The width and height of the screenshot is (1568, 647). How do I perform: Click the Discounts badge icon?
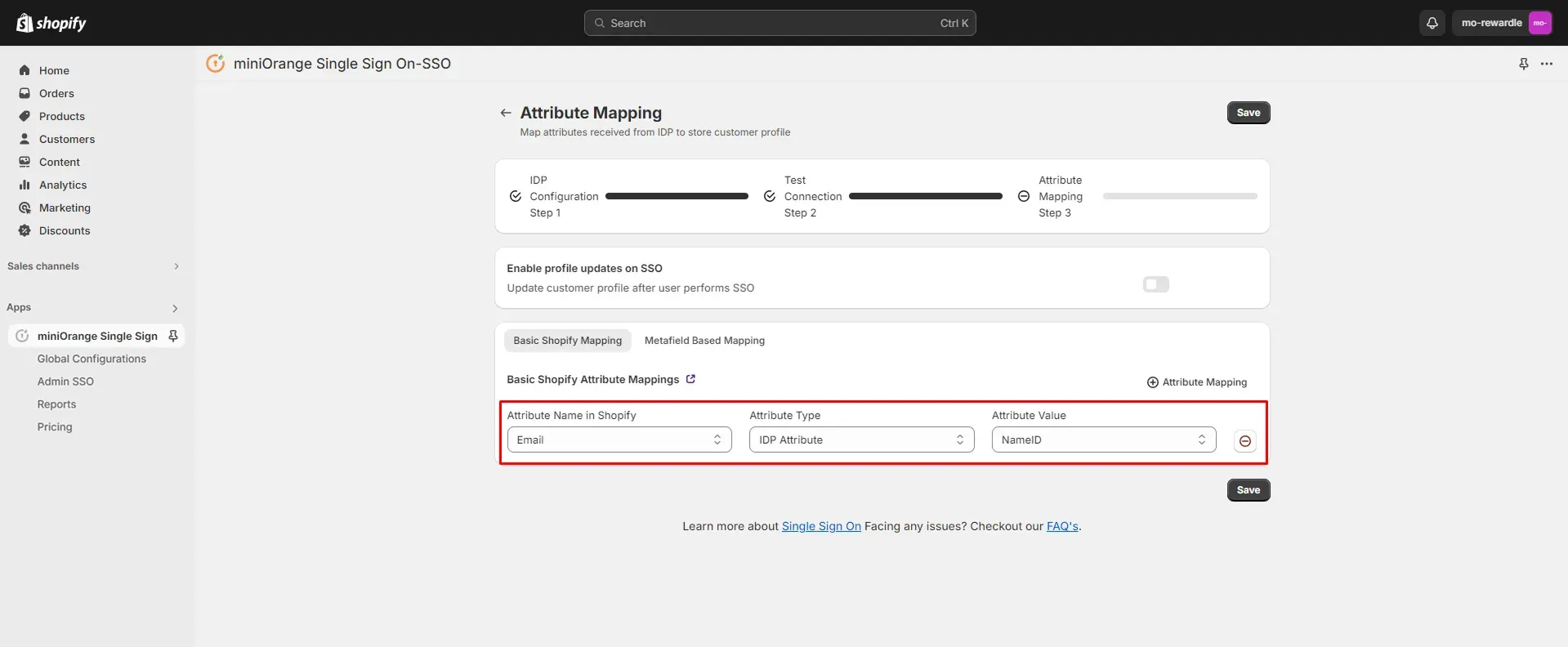coord(25,230)
